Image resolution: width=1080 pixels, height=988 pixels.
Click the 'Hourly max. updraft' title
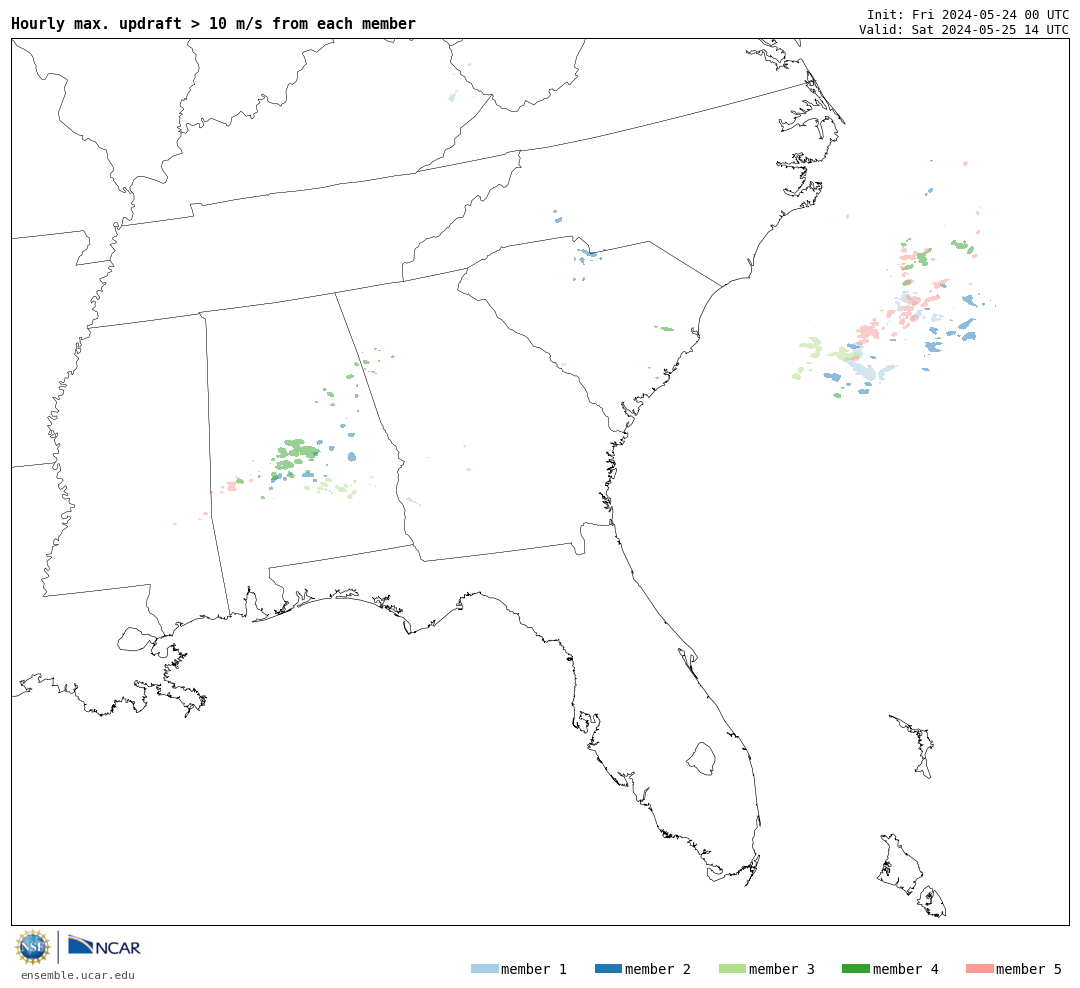[x=214, y=23]
